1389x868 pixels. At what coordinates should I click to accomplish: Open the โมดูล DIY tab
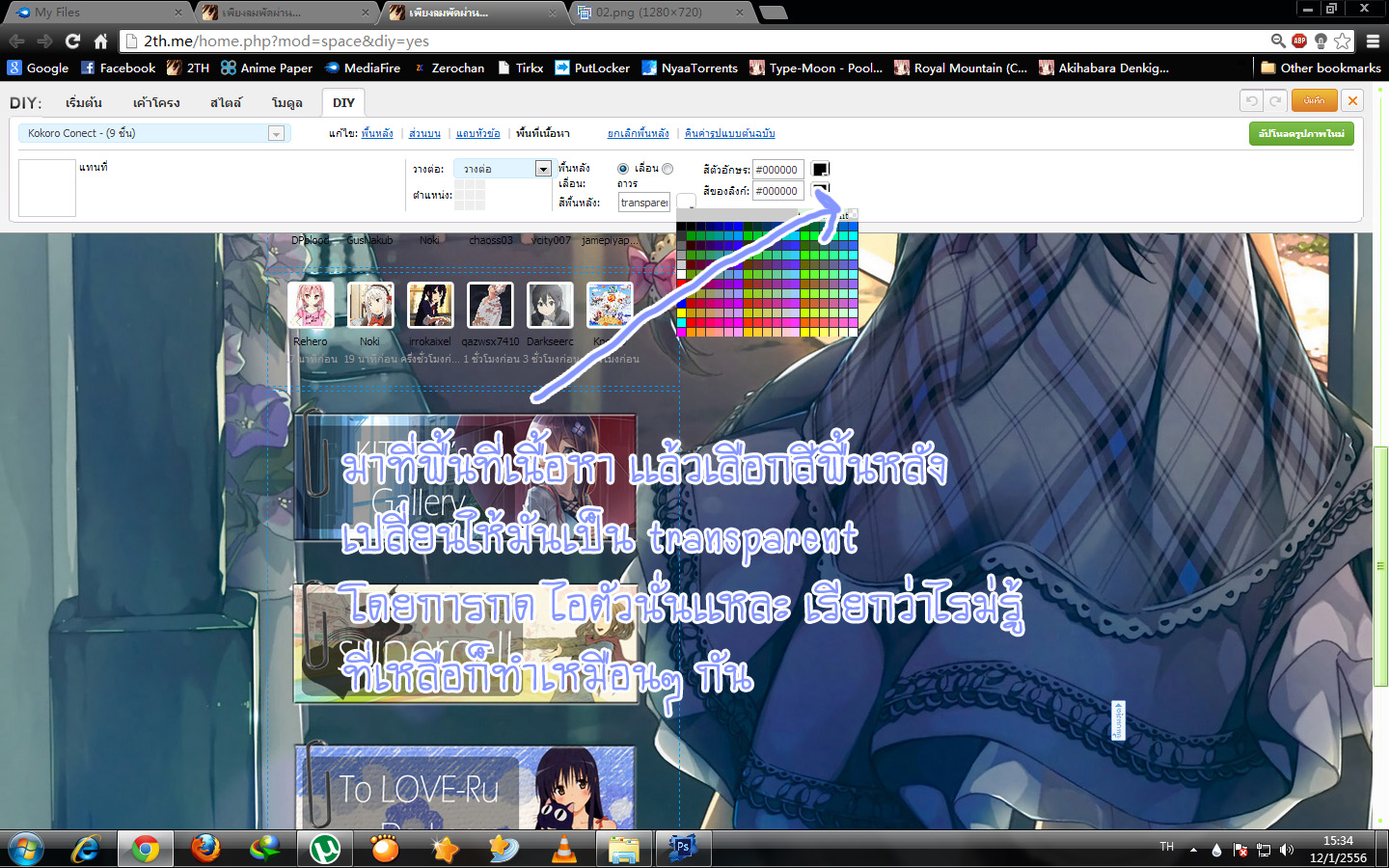[286, 102]
